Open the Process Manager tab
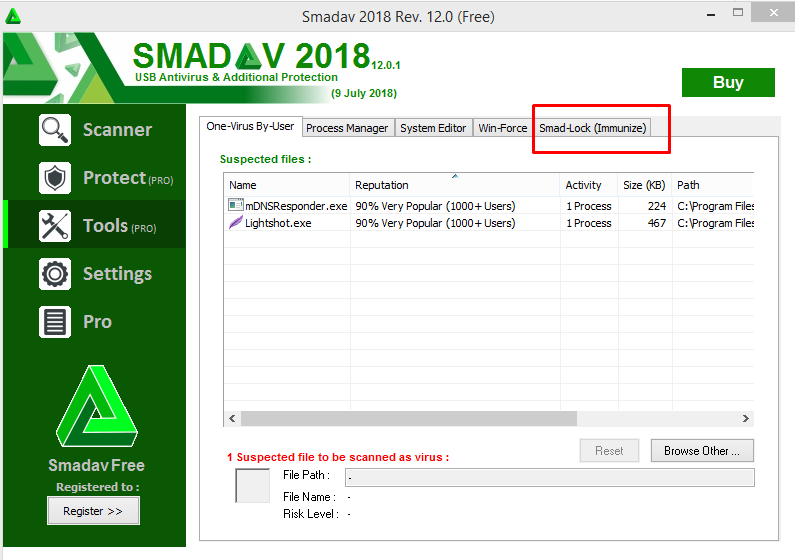 [347, 128]
